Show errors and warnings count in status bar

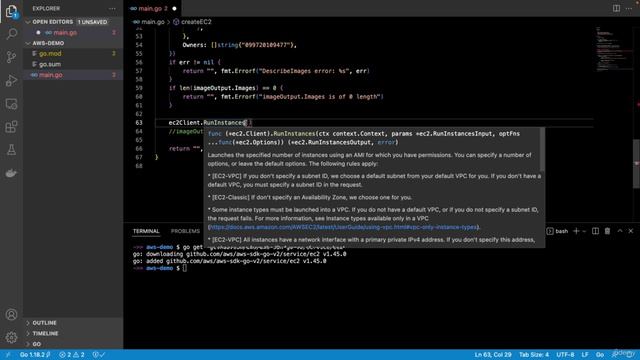(72, 355)
